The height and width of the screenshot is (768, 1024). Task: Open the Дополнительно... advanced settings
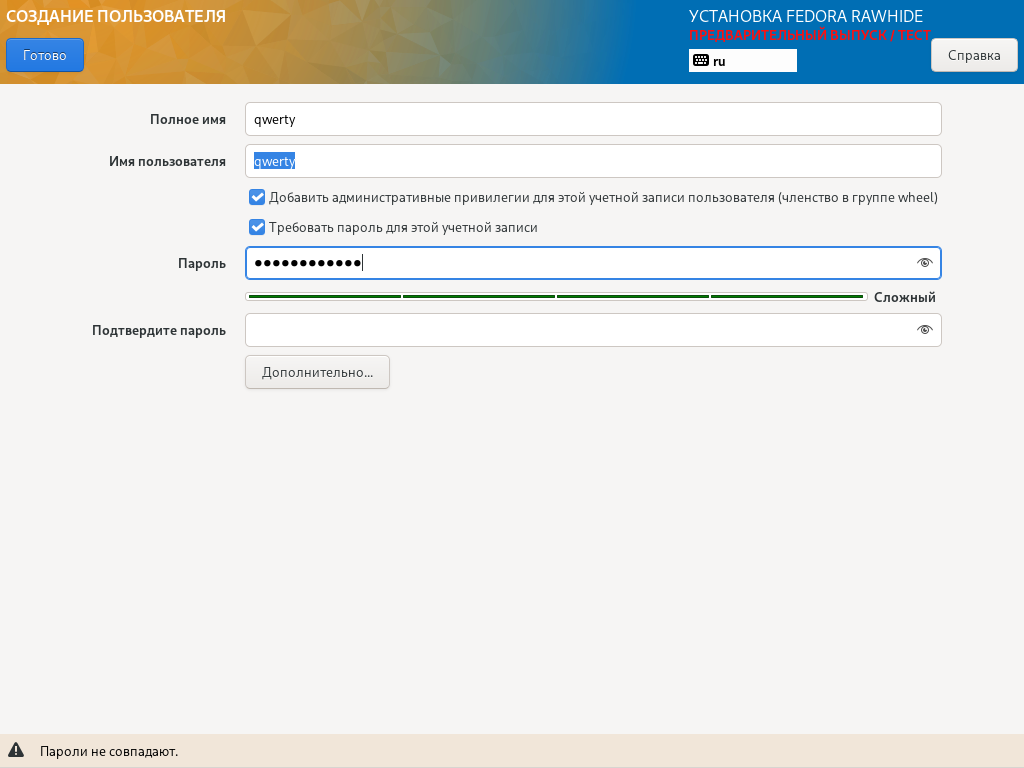pyautogui.click(x=317, y=372)
